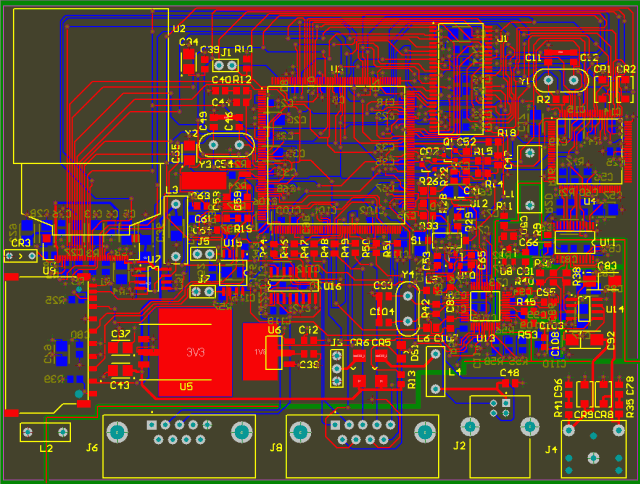Click the CR3 diode footprint
The height and width of the screenshot is (484, 640).
coord(20,256)
